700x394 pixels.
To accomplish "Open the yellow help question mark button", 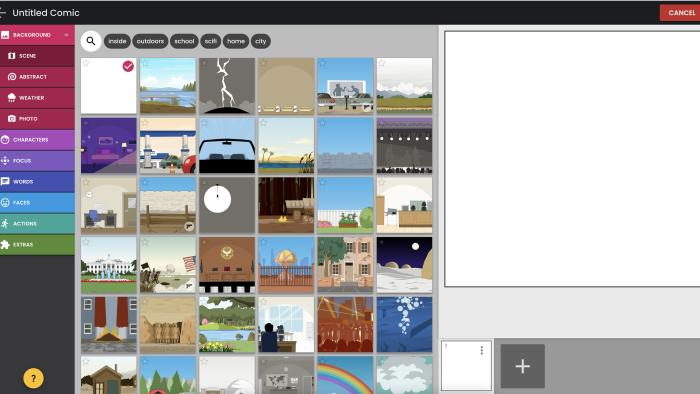I will (33, 378).
